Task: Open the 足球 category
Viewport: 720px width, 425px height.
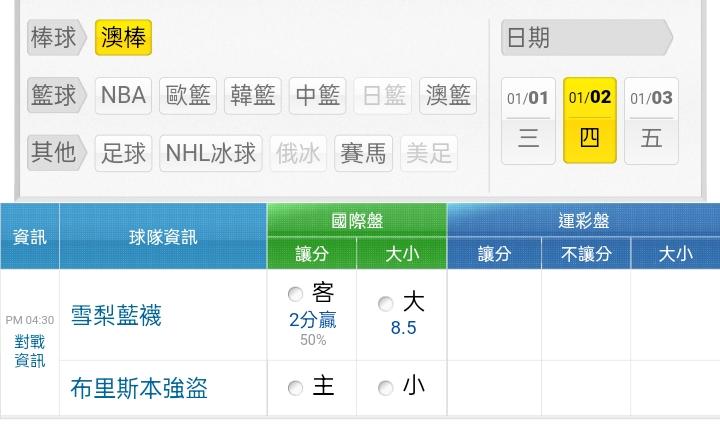Action: pyautogui.click(x=123, y=153)
